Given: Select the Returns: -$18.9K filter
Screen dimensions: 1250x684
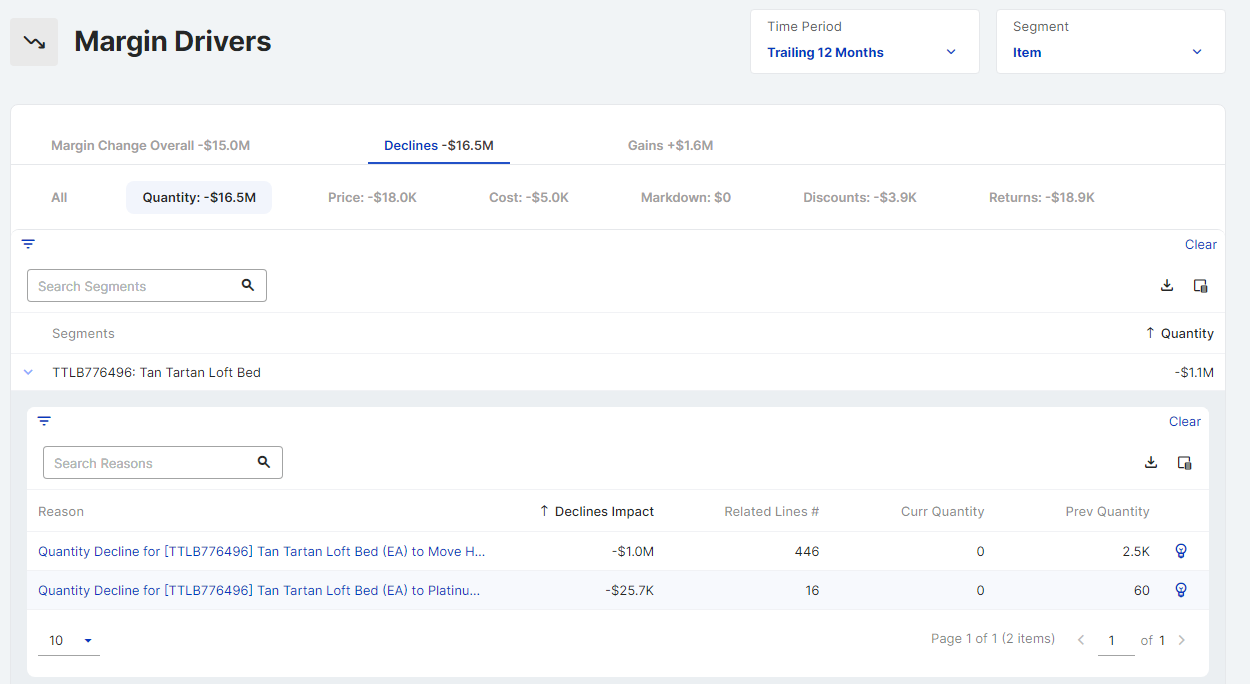Looking at the screenshot, I should tap(1041, 197).
